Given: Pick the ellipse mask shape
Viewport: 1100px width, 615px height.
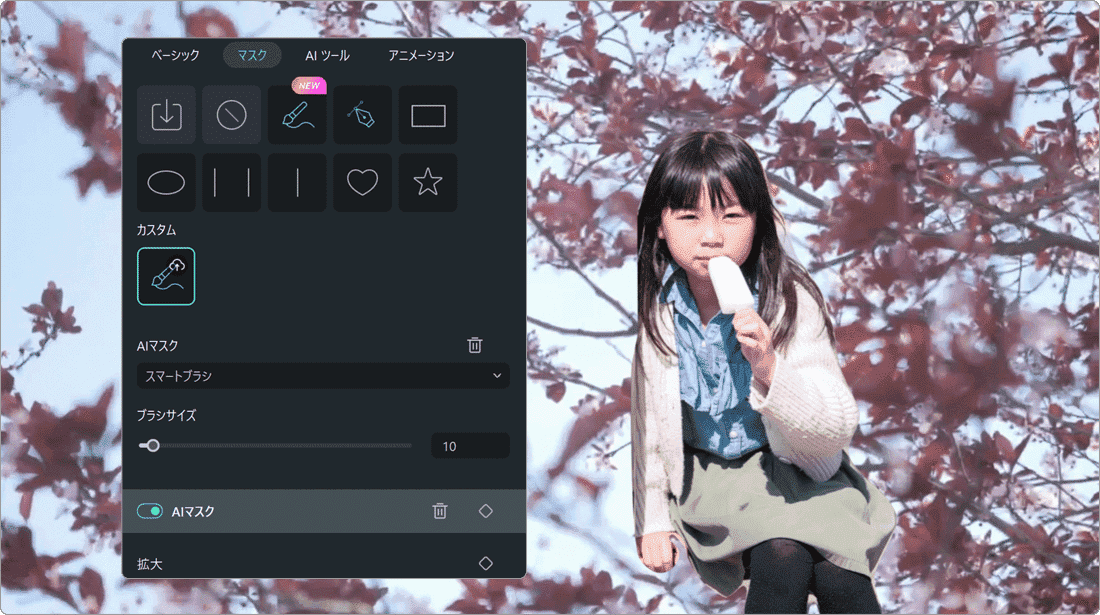Looking at the screenshot, I should [x=166, y=182].
